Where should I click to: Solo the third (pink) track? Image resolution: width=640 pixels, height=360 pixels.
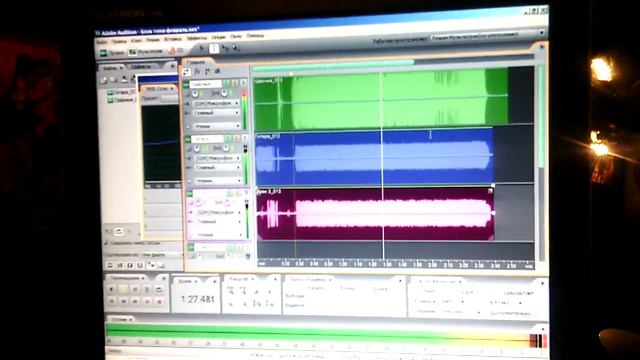(x=238, y=193)
